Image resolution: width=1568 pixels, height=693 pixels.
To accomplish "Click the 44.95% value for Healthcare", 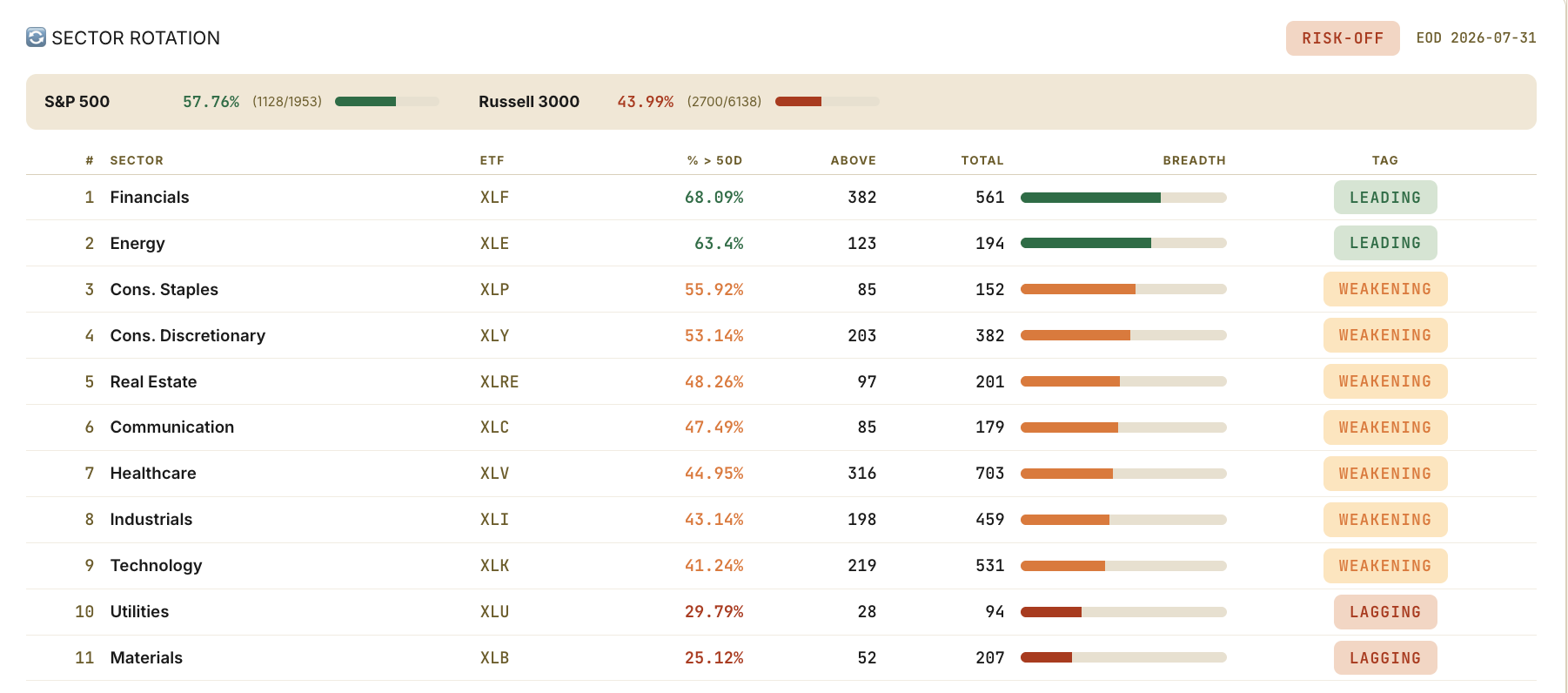I will 714,474.
